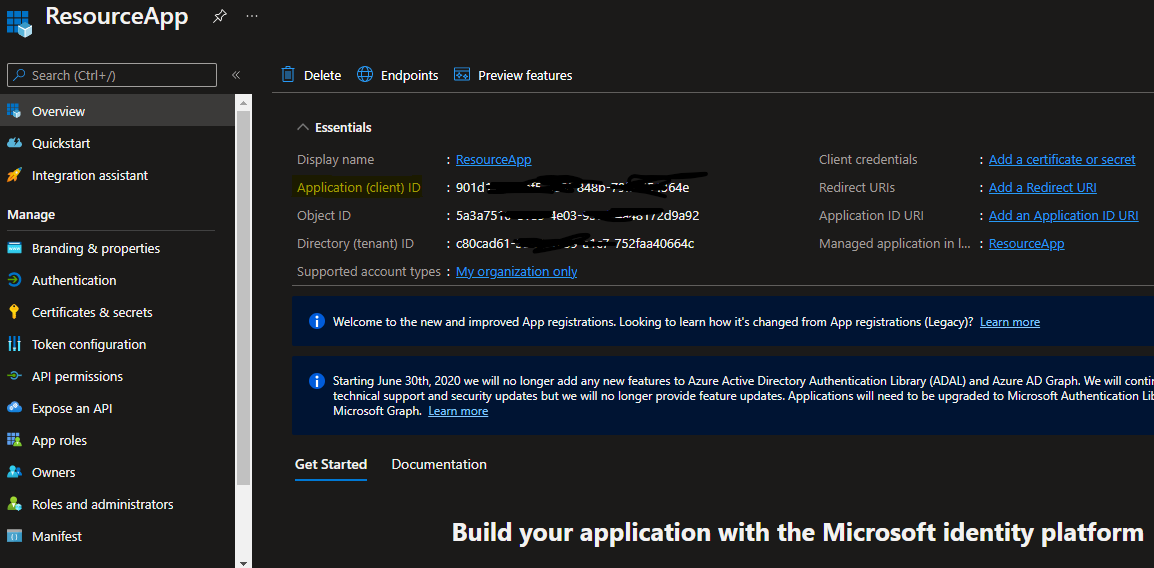Open the Quickstart cloud icon
Viewport: 1154px width, 568px height.
click(14, 143)
